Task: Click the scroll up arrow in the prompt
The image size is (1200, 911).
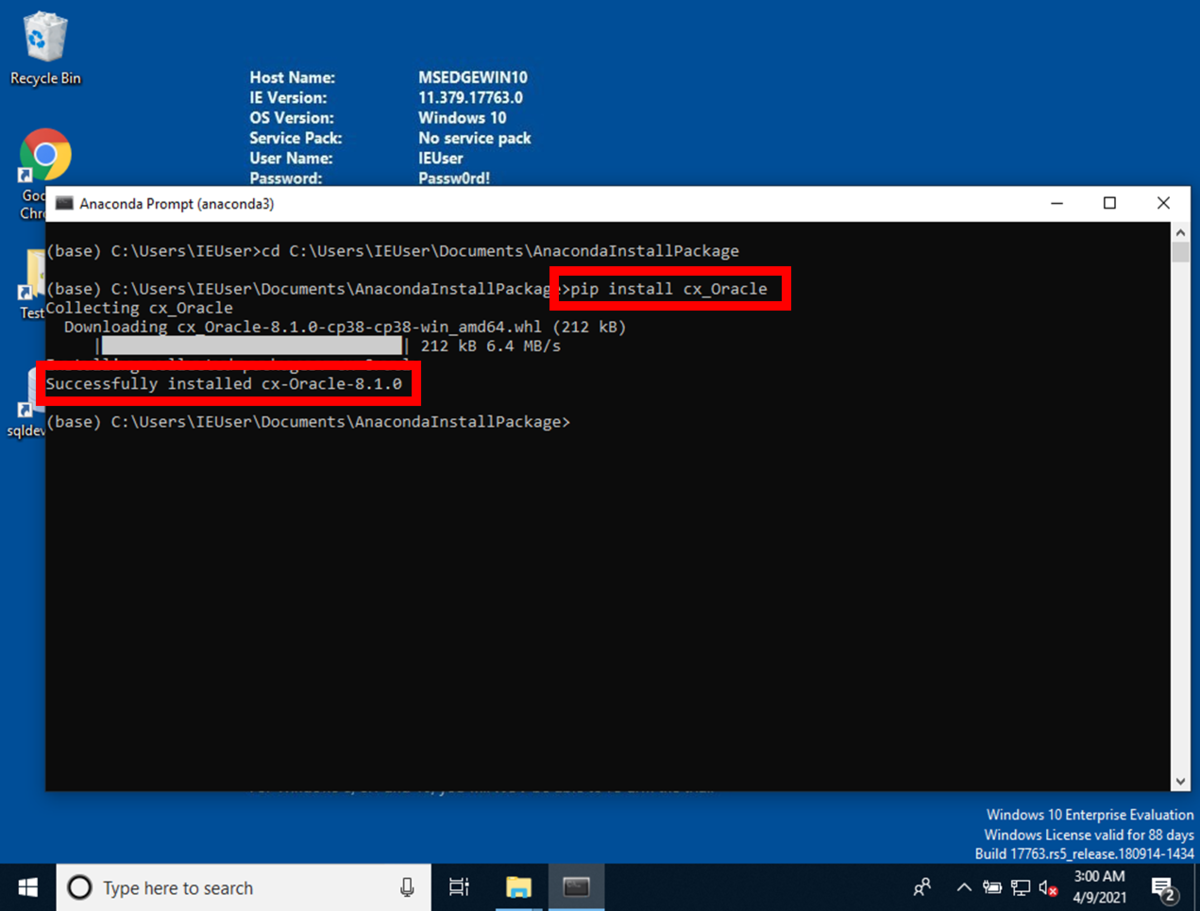Action: click(x=1180, y=231)
